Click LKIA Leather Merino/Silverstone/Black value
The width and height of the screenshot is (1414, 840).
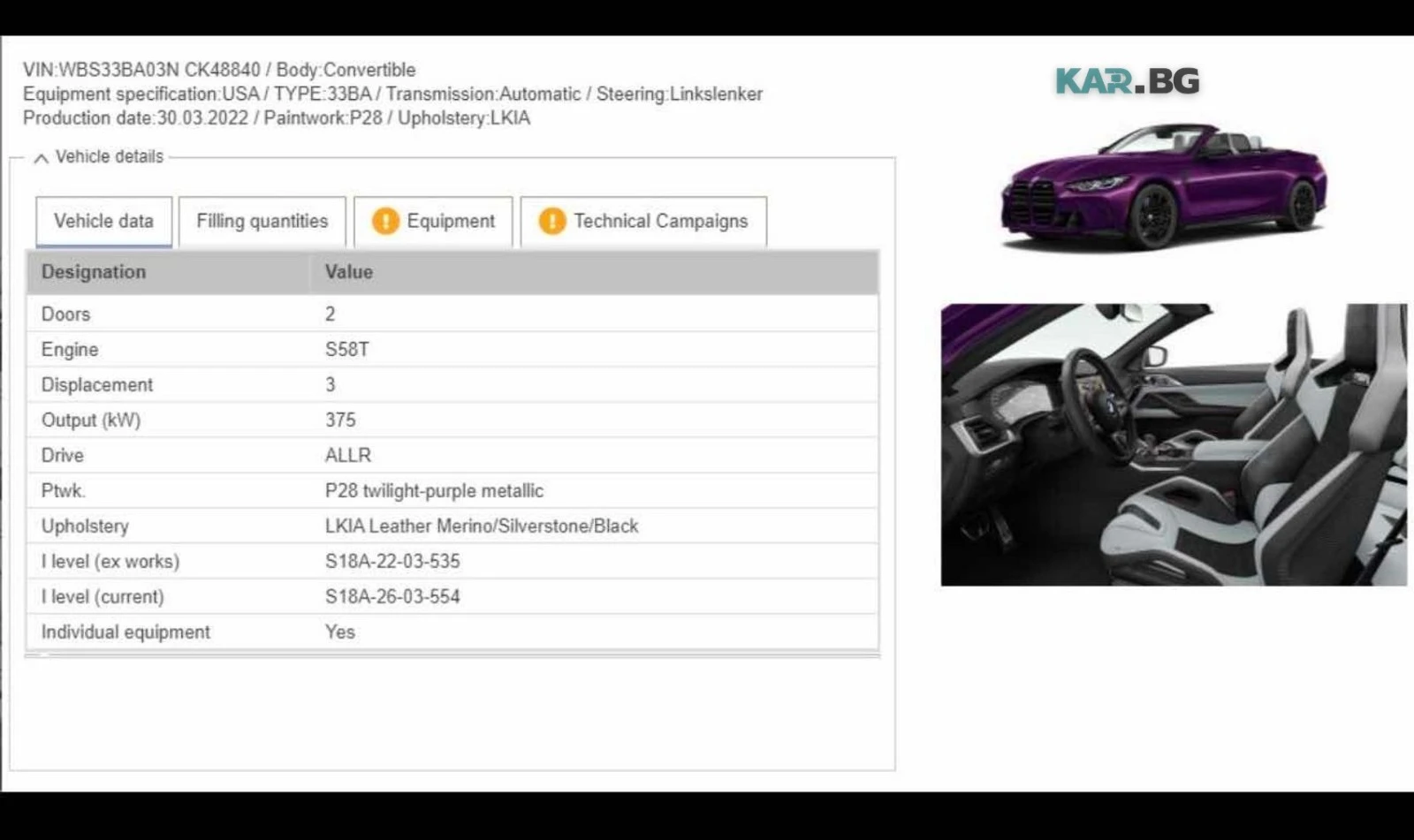(x=482, y=526)
